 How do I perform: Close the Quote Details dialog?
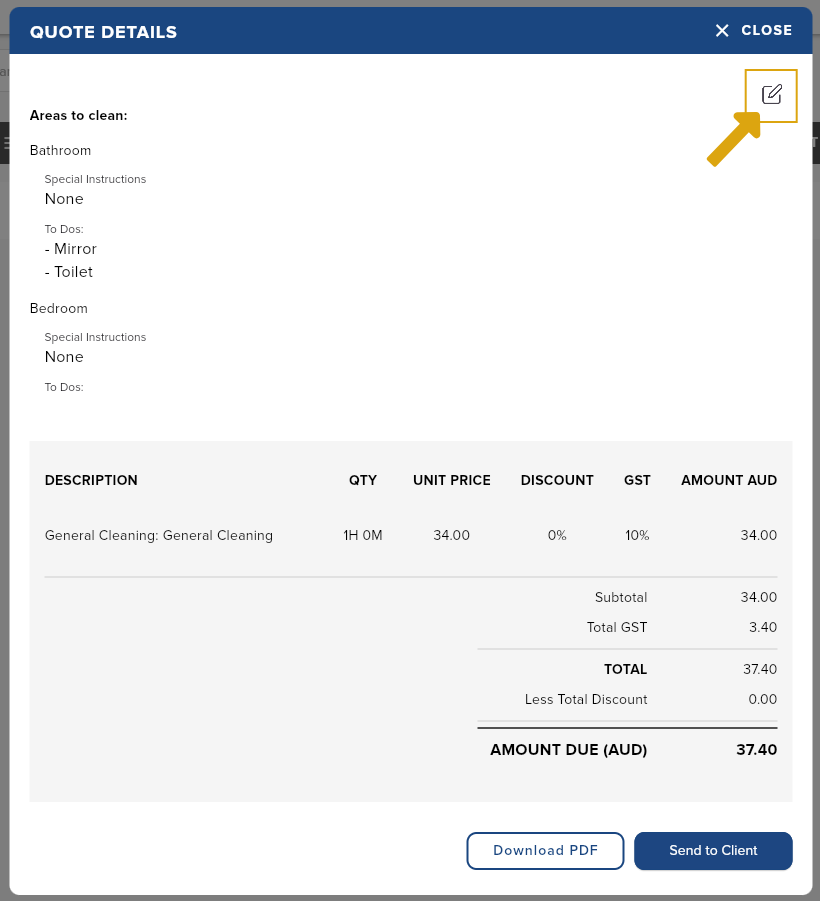point(753,30)
